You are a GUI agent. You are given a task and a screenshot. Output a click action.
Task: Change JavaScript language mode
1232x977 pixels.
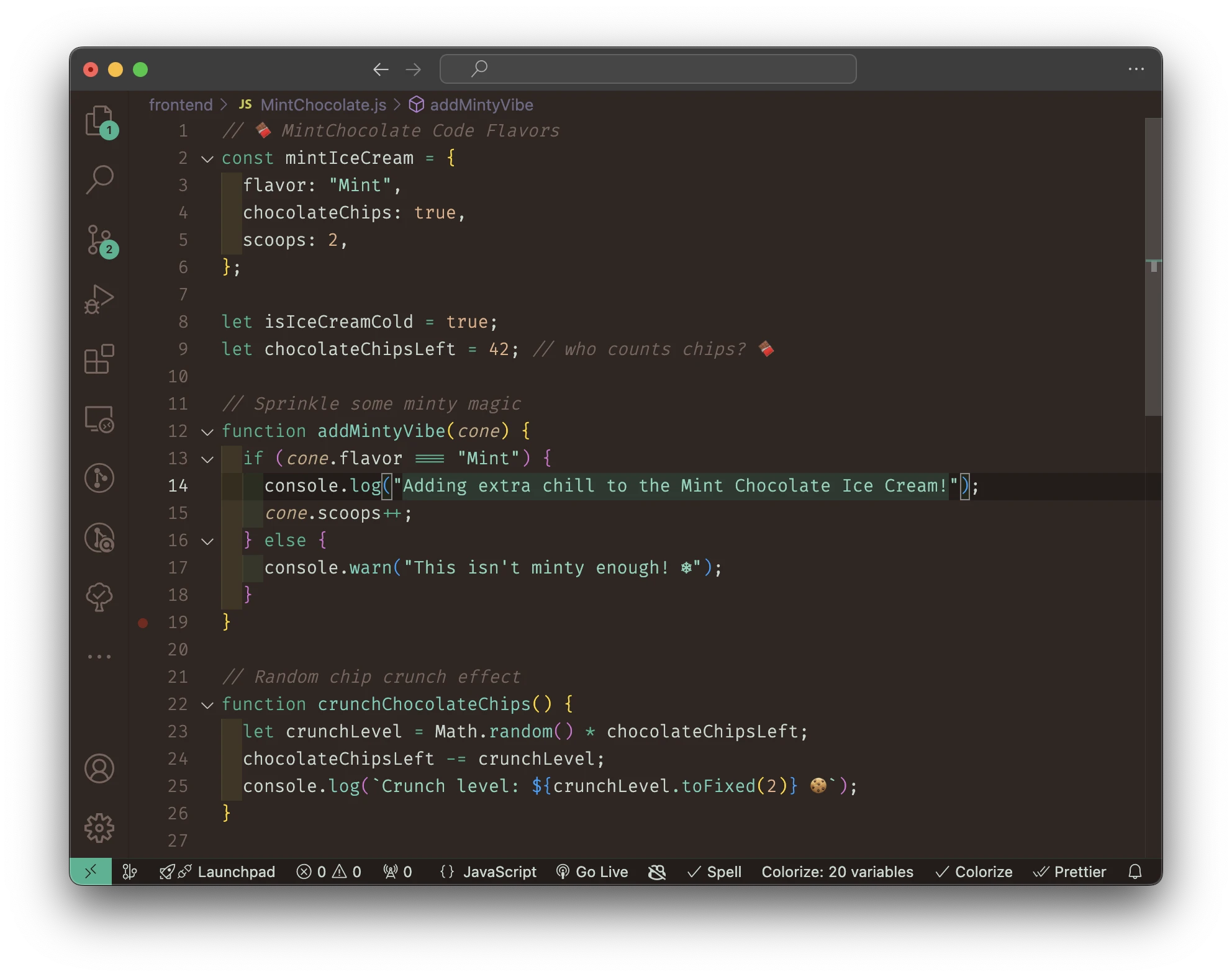(499, 872)
